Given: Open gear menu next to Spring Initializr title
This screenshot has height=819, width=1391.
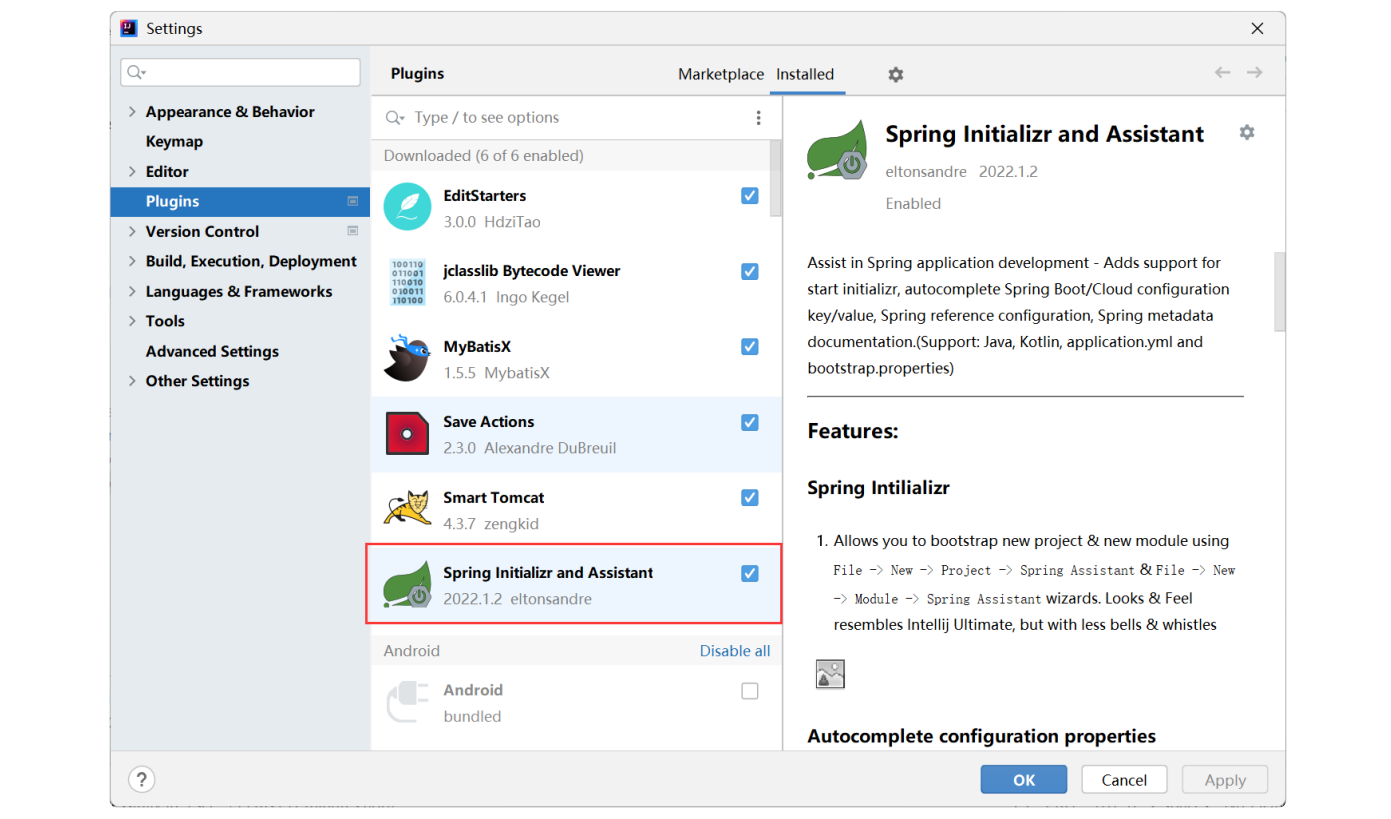Looking at the screenshot, I should [1246, 132].
